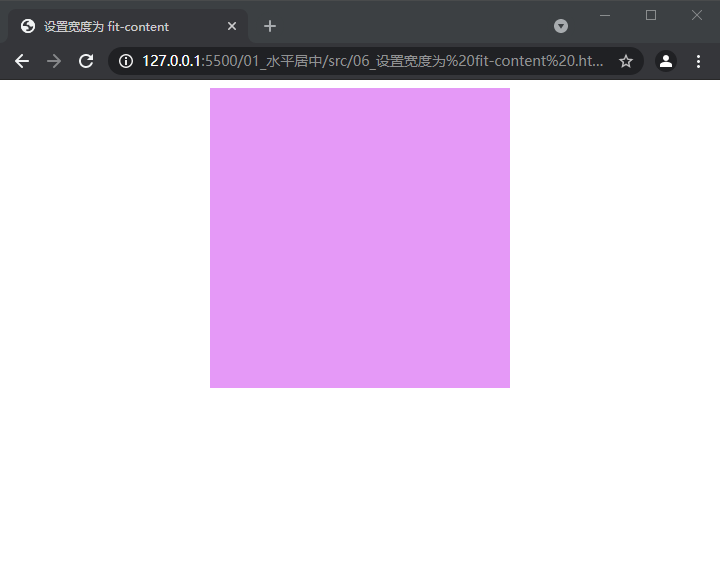The height and width of the screenshot is (583, 720).
Task: Open the user profile menu
Action: pos(666,61)
